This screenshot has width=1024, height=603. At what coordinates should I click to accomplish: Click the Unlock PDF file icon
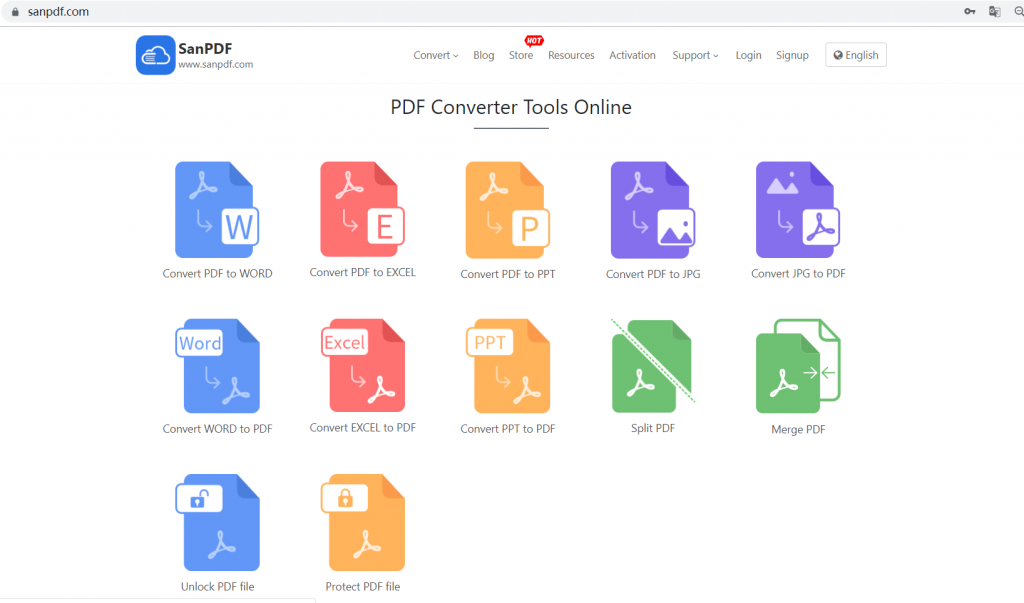(217, 522)
